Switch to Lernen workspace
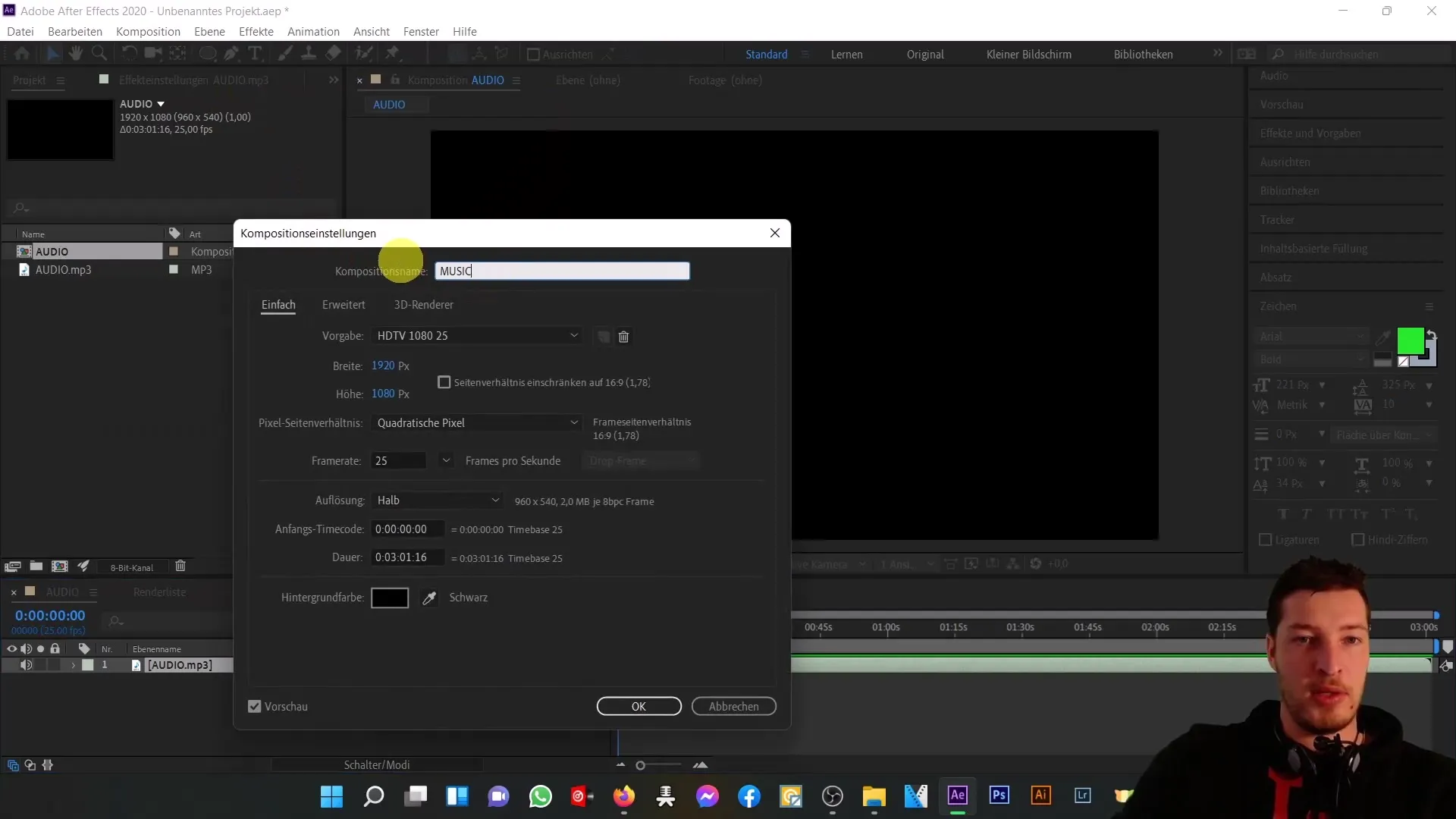1456x819 pixels. tap(846, 55)
